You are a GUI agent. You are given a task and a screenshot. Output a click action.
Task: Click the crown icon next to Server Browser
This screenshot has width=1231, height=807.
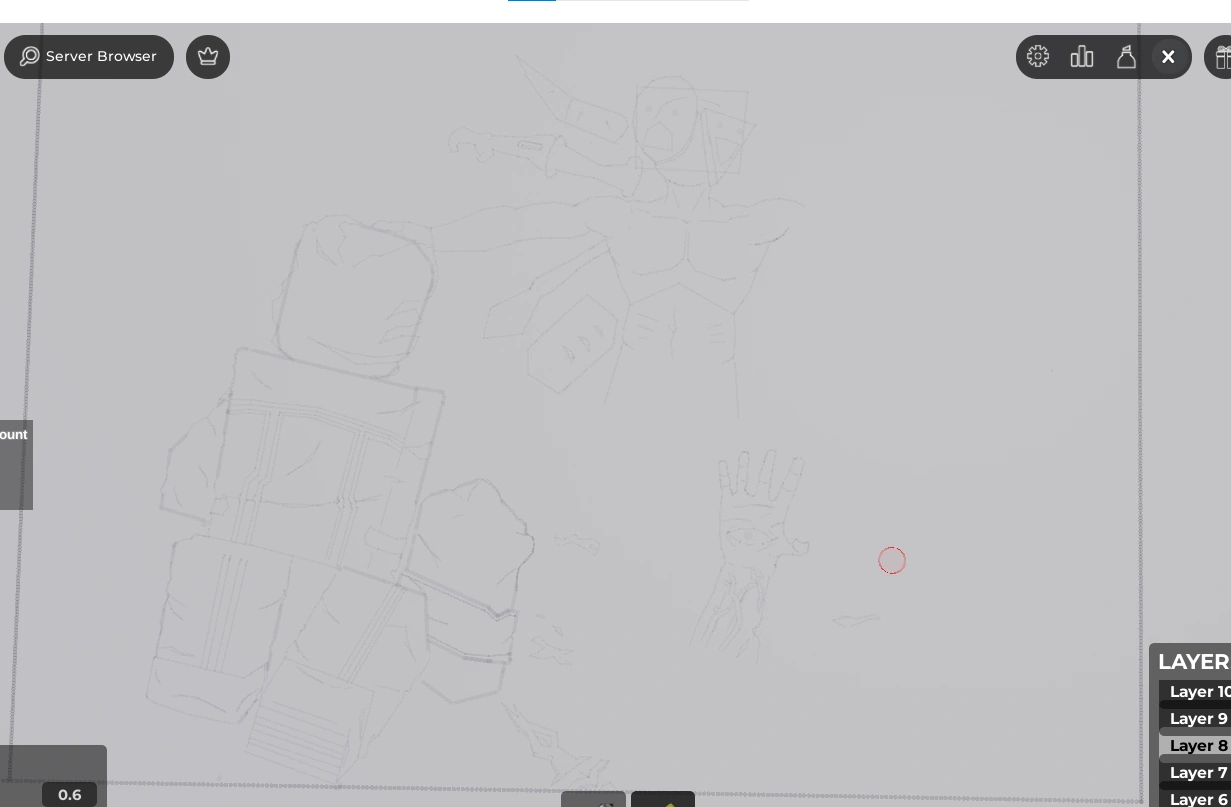(208, 57)
